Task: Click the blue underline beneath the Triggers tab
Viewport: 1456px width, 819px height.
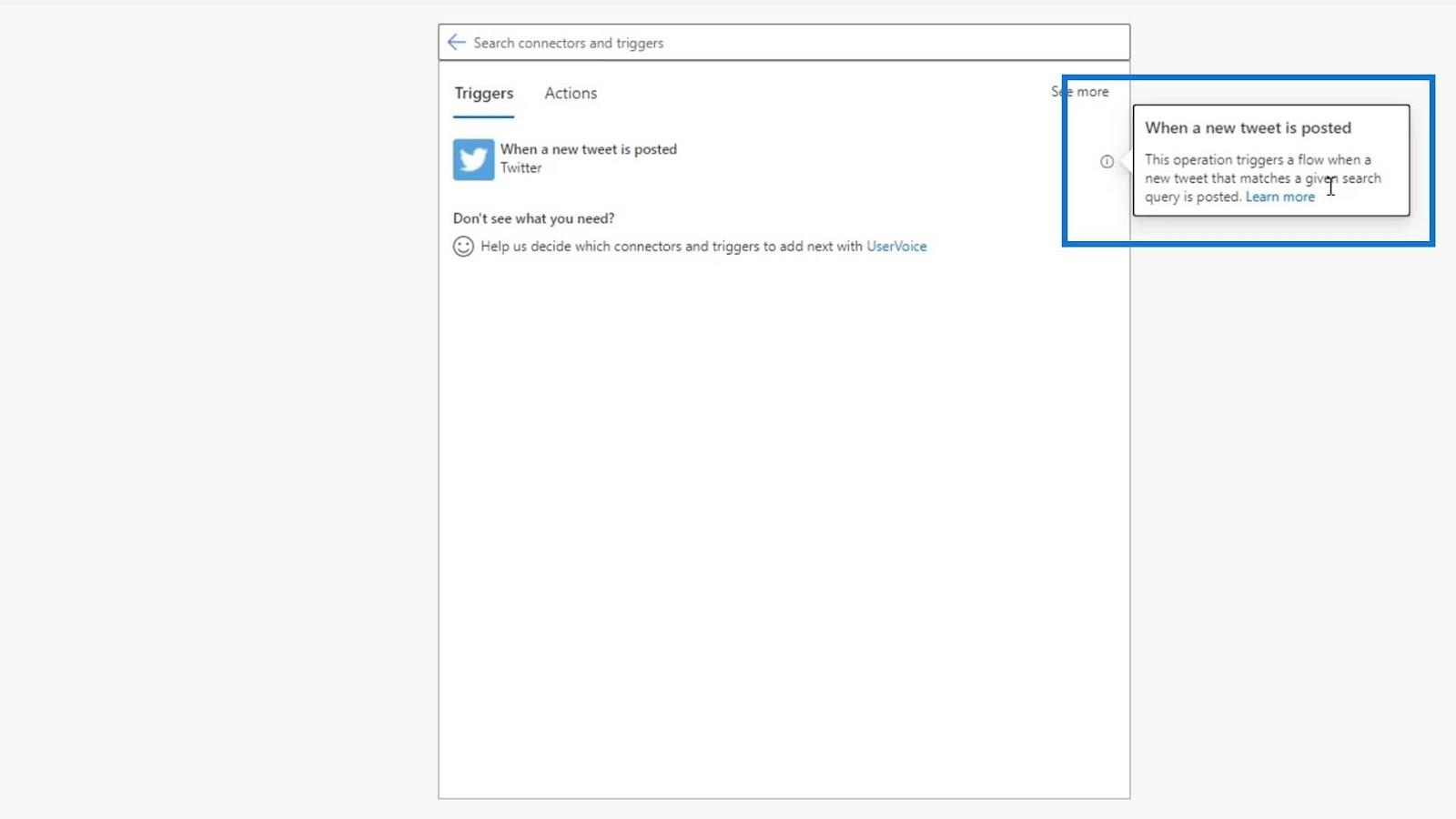Action: pyautogui.click(x=484, y=116)
